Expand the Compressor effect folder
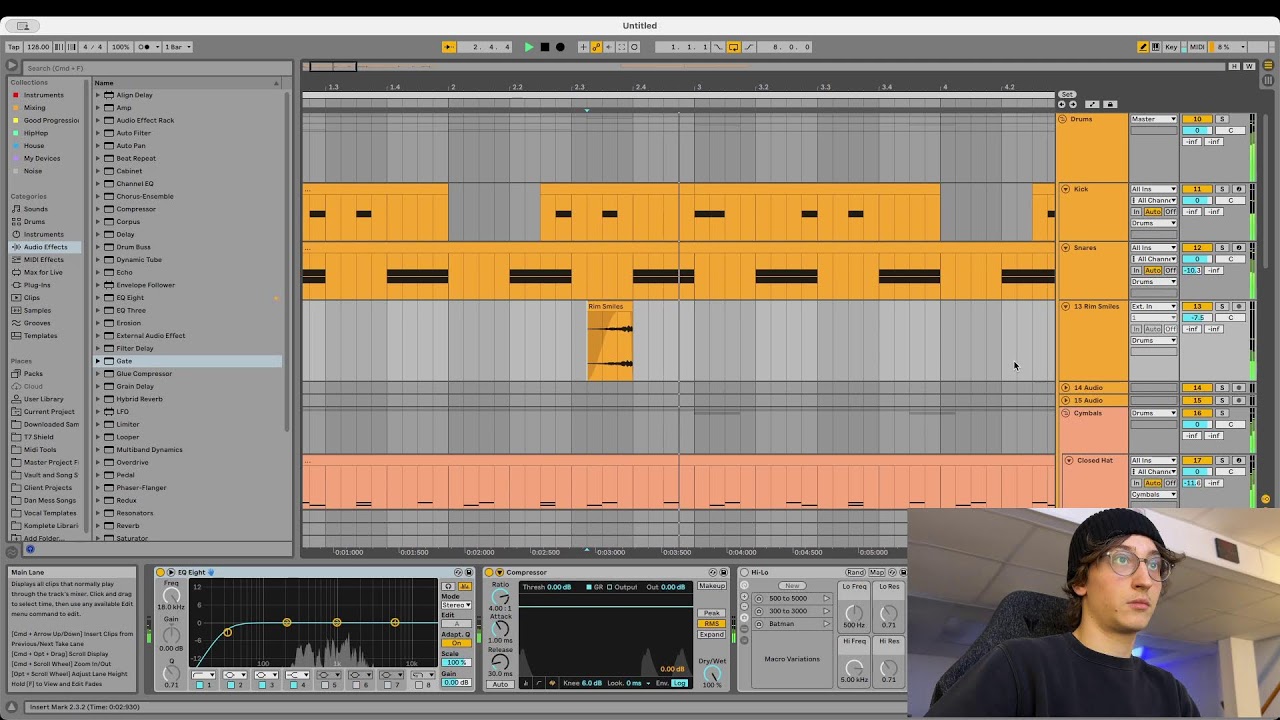Screen dimensions: 1280x720 [98, 209]
